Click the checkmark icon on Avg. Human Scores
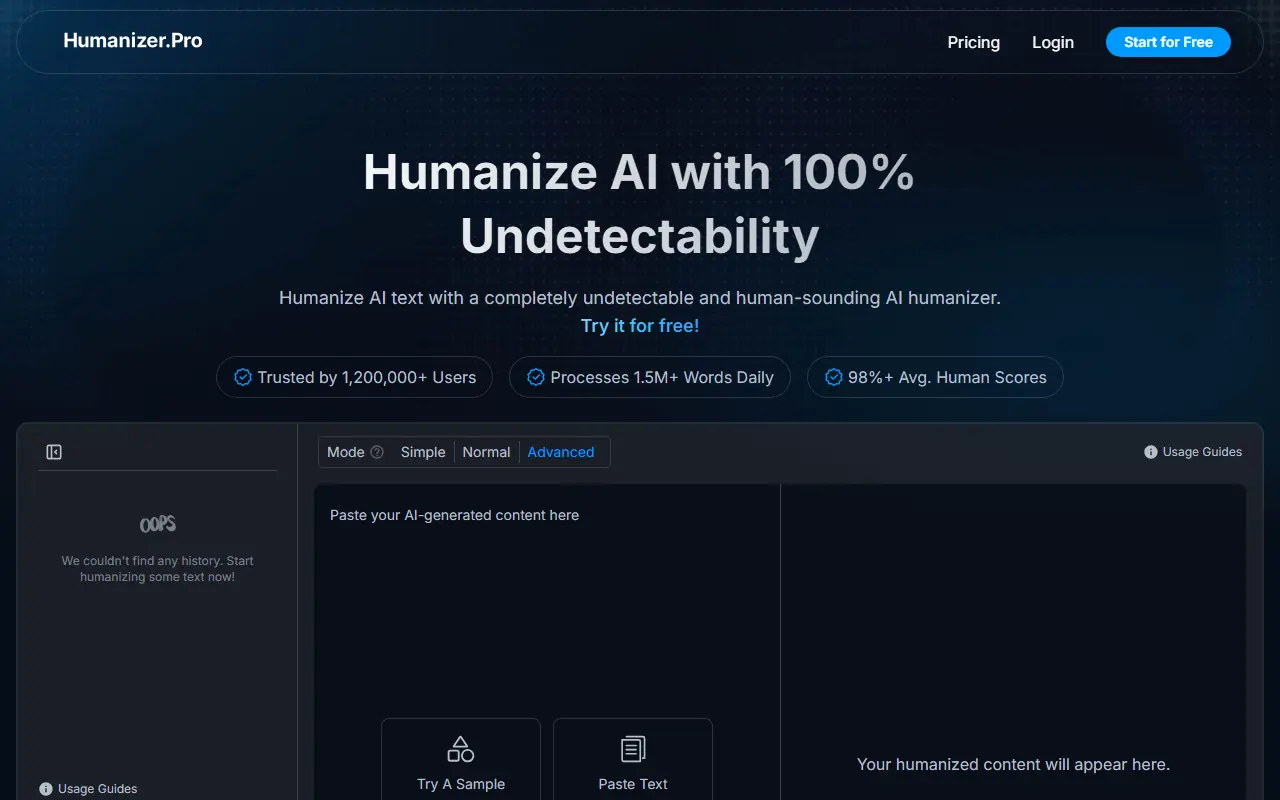Screen dimensions: 1280x800 click(x=833, y=377)
